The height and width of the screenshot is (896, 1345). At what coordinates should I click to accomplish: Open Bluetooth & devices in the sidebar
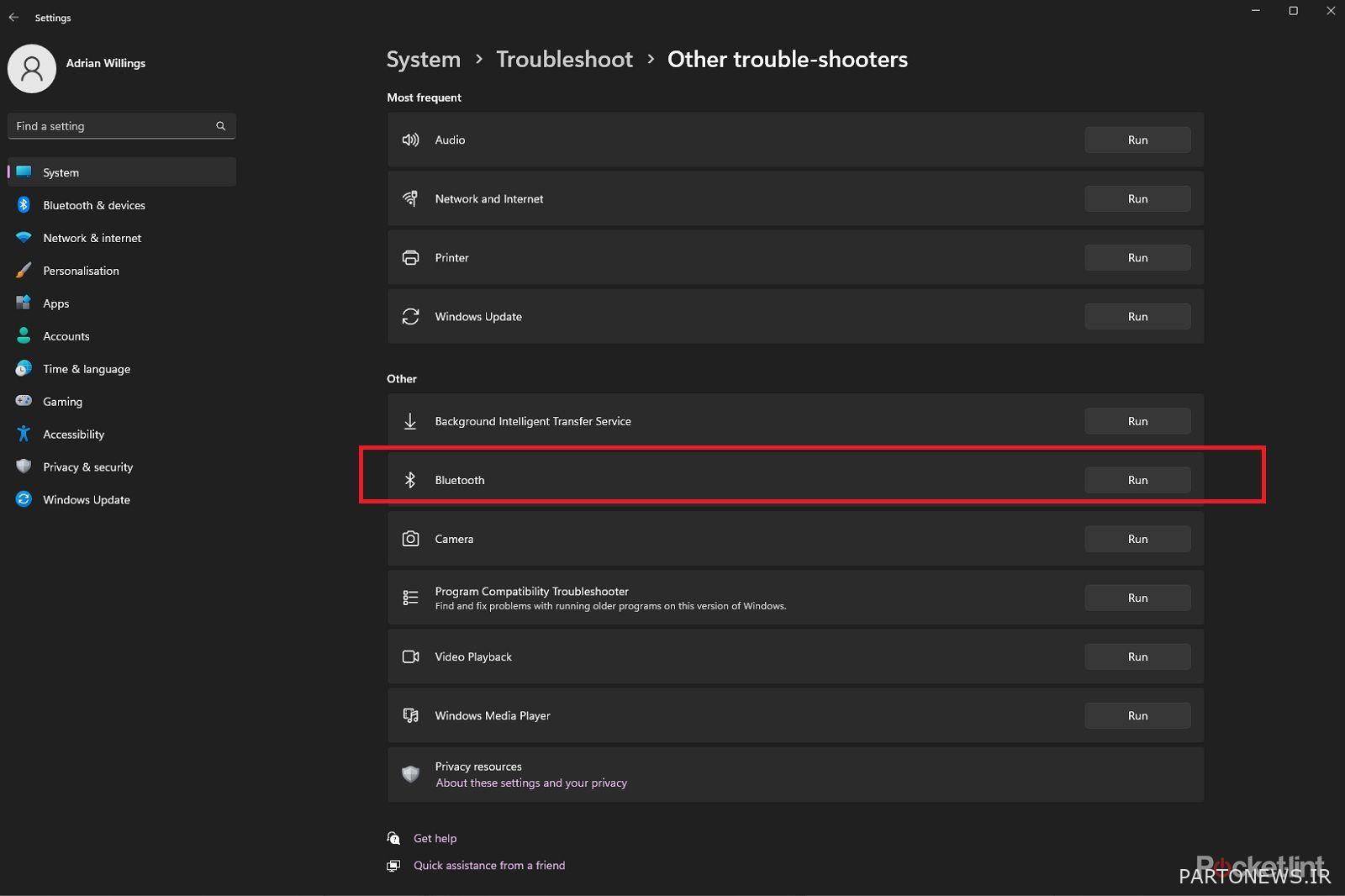click(122, 205)
